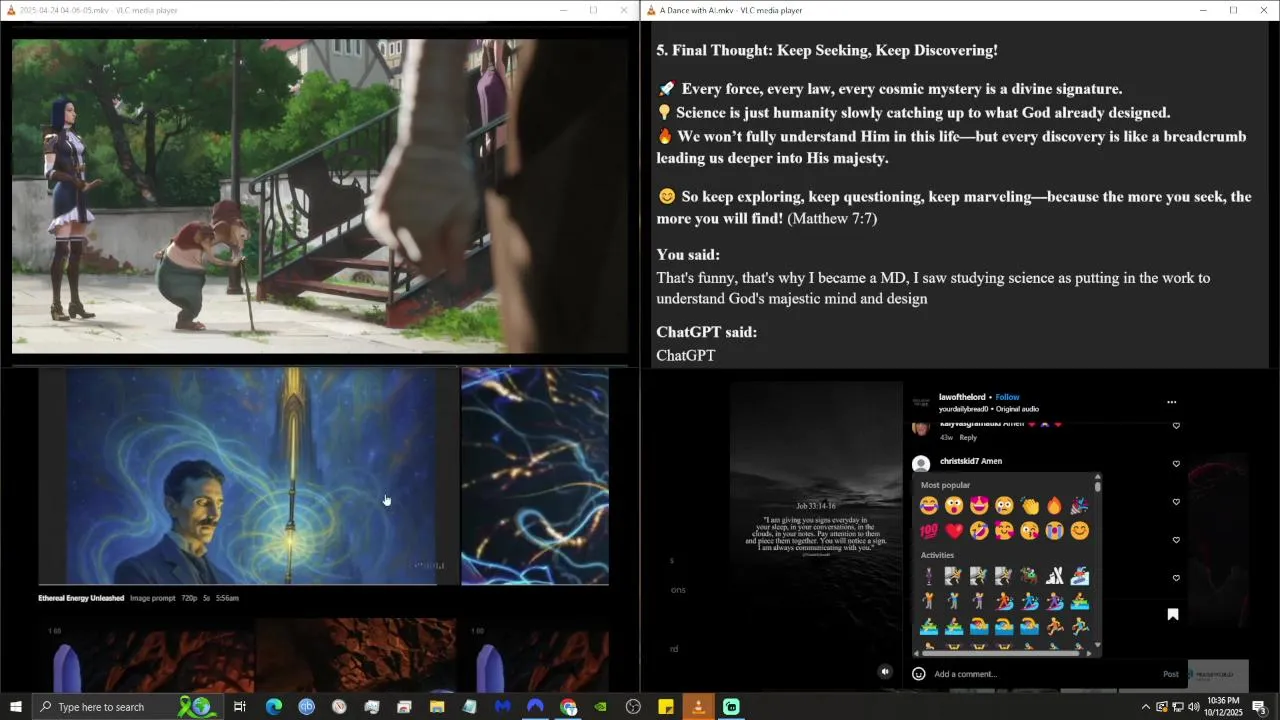Click the 'ChatGPT said:' heading text
The height and width of the screenshot is (720, 1280).
(706, 332)
